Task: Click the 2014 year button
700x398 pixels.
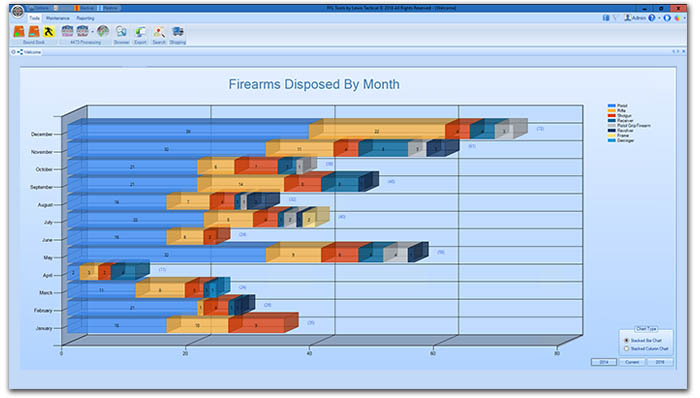Action: tap(604, 362)
